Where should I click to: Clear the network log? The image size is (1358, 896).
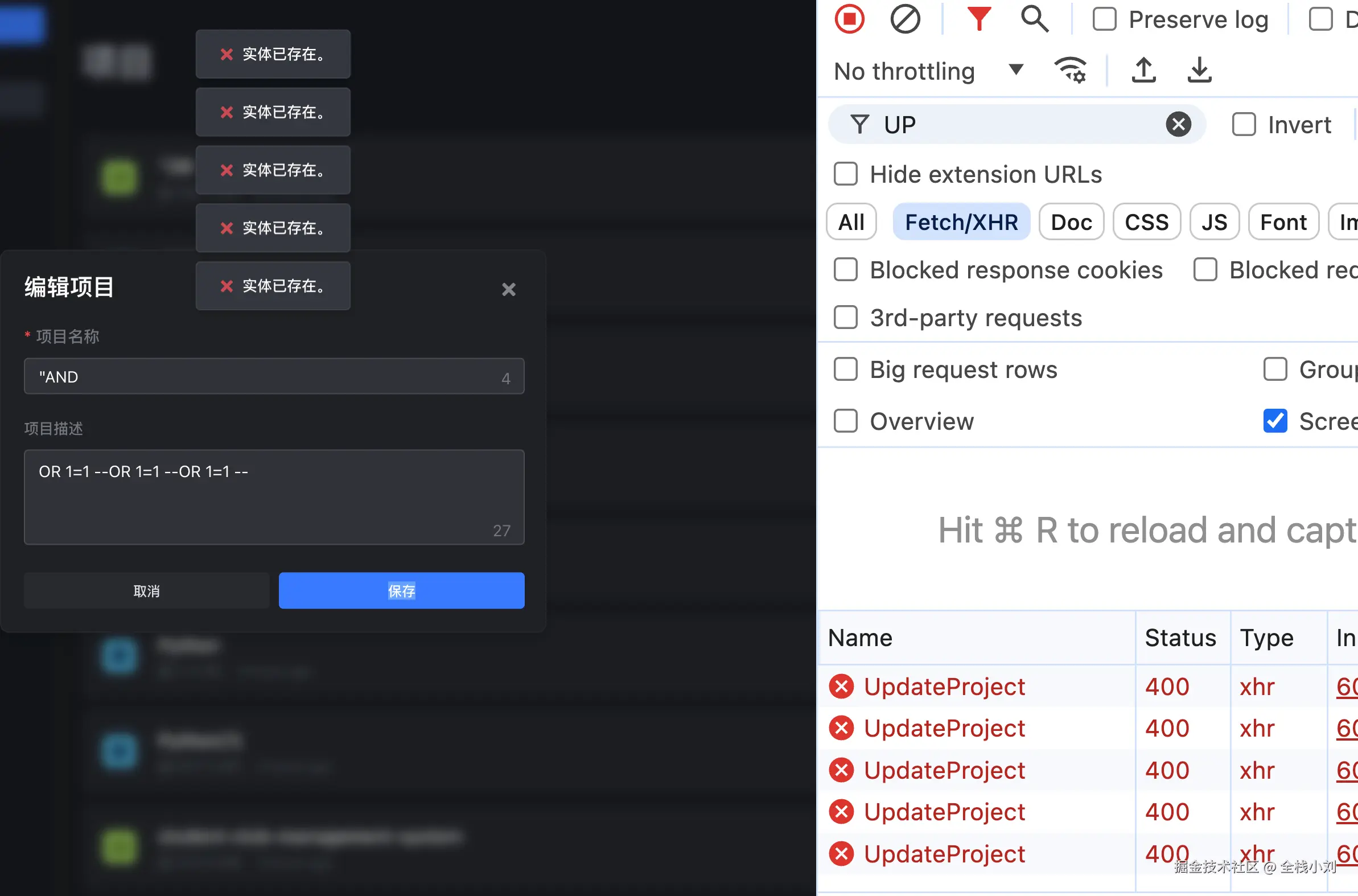point(905,19)
